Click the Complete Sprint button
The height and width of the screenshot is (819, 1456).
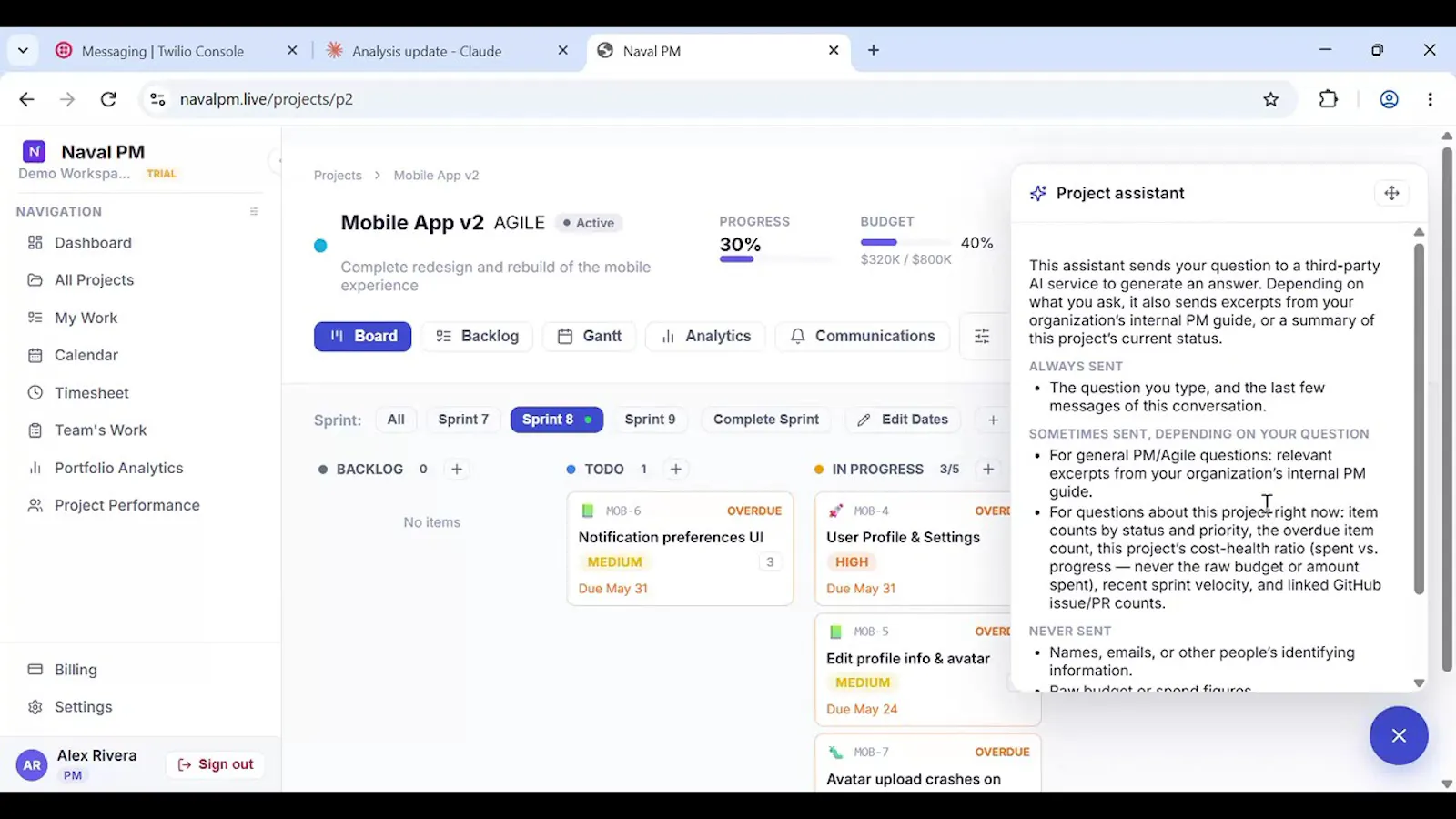[x=766, y=420]
